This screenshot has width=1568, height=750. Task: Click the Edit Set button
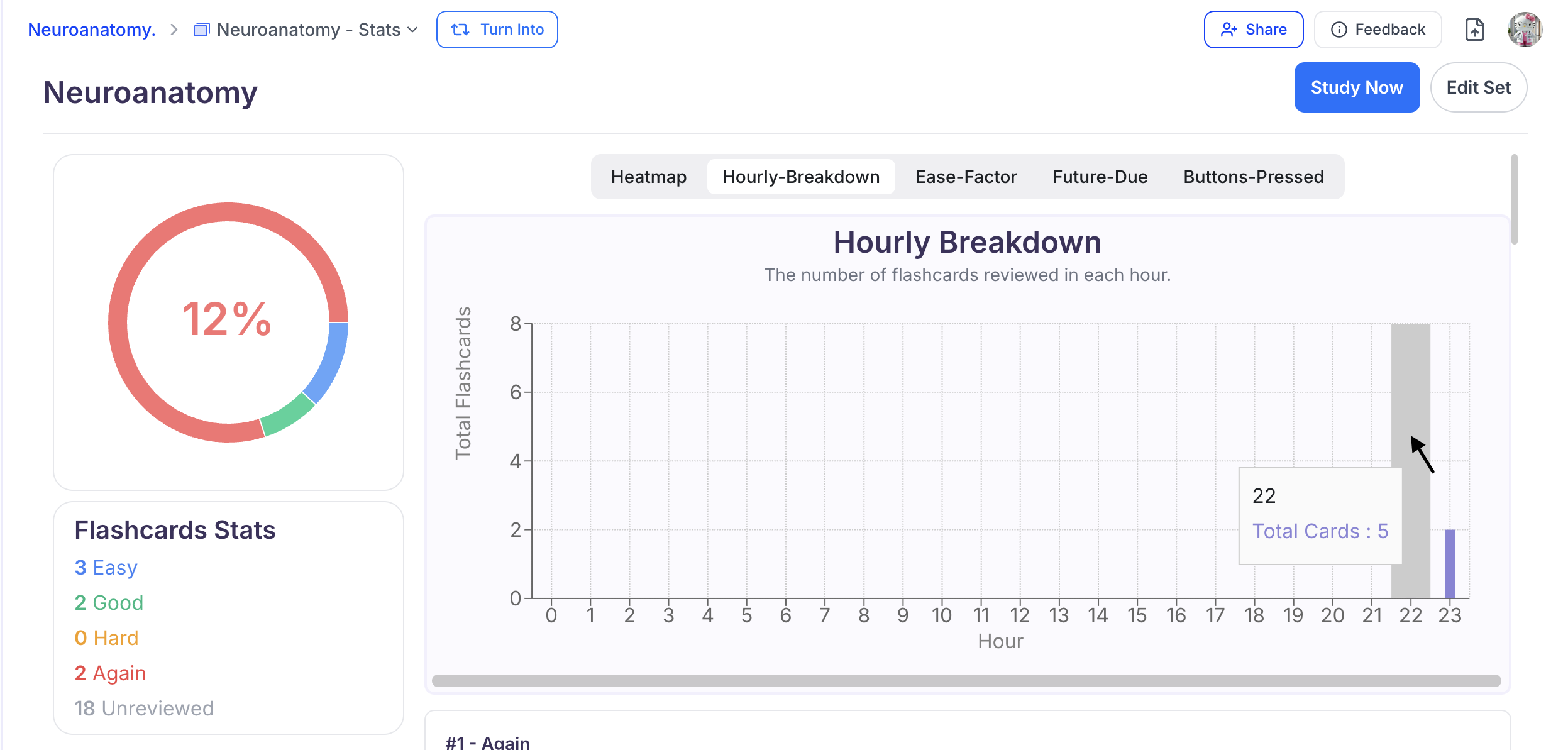tap(1478, 87)
